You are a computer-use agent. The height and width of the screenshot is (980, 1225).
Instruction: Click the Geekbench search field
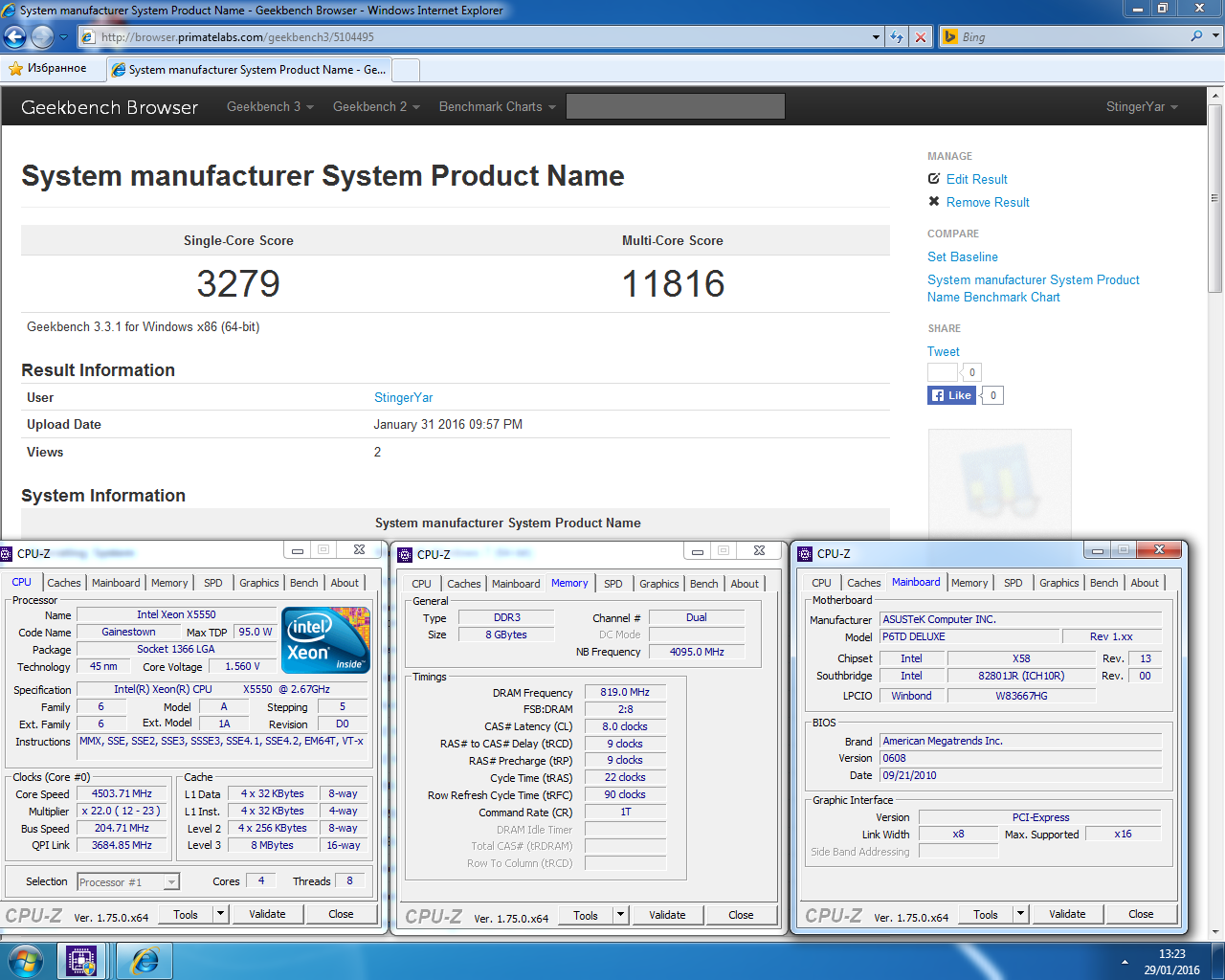point(676,106)
